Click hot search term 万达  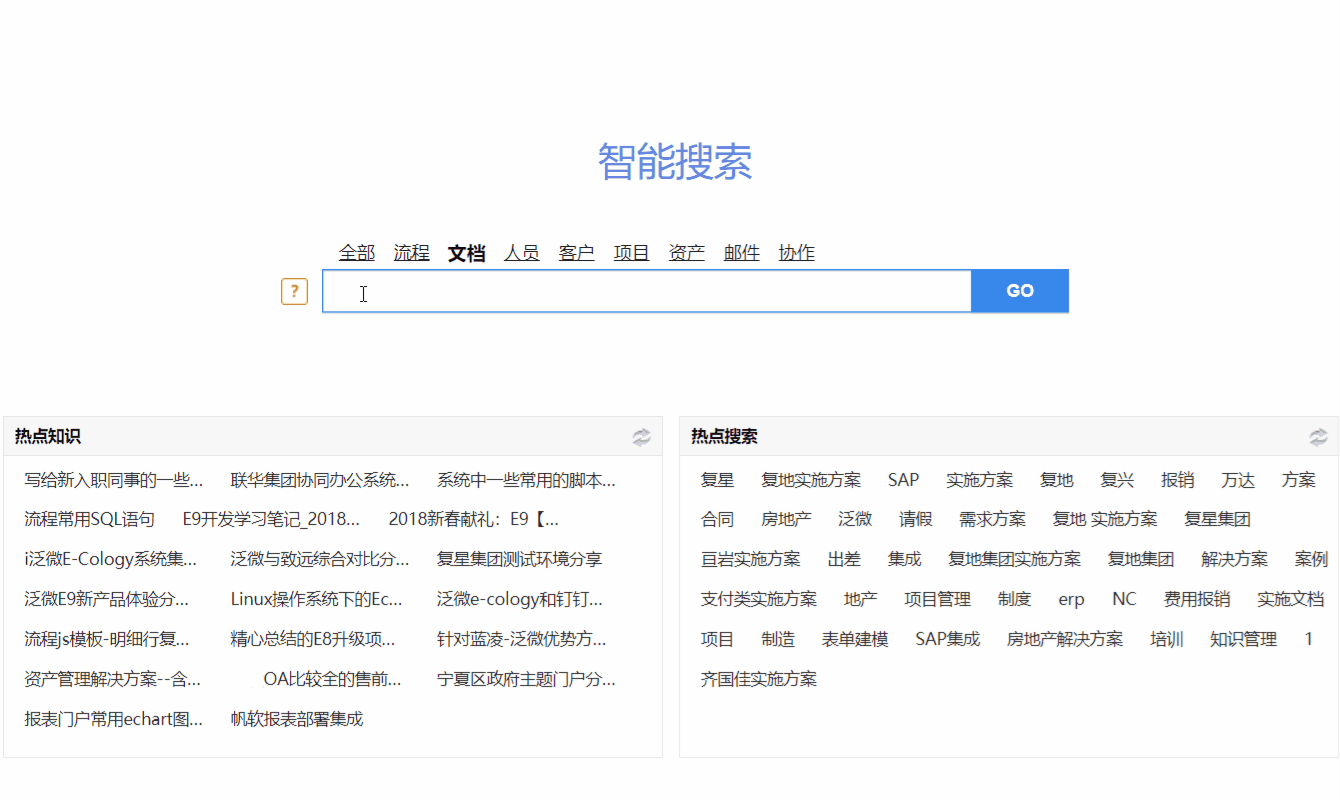[x=1238, y=480]
